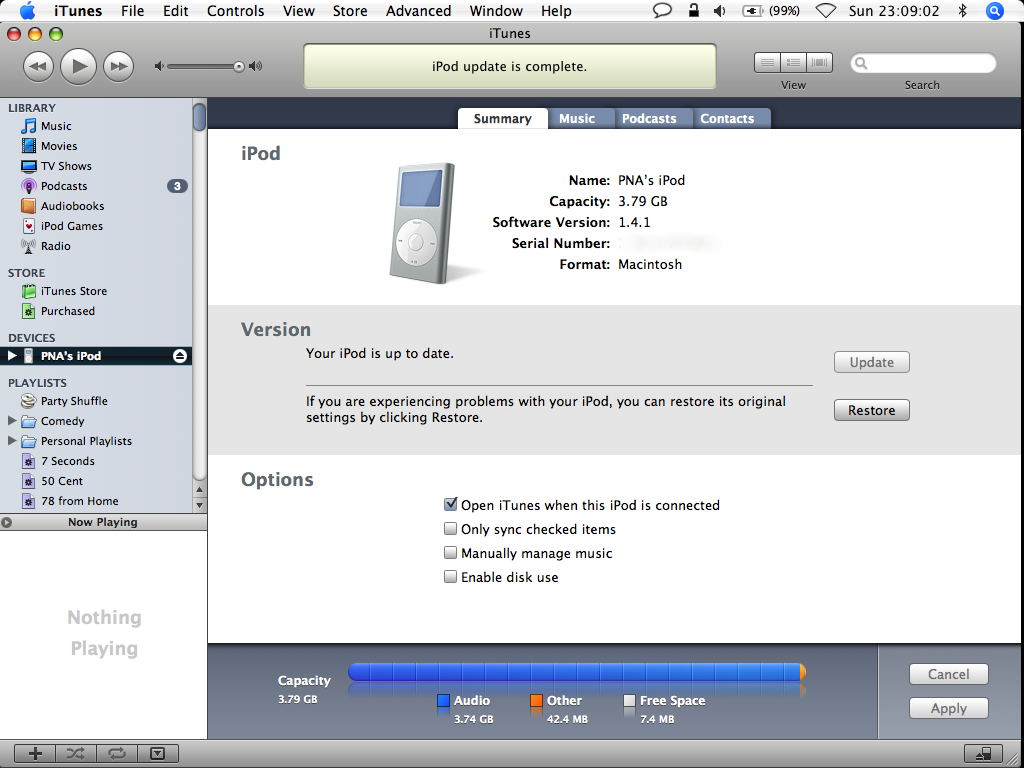Image resolution: width=1024 pixels, height=768 pixels.
Task: Check Enable disk use
Action: click(x=451, y=577)
